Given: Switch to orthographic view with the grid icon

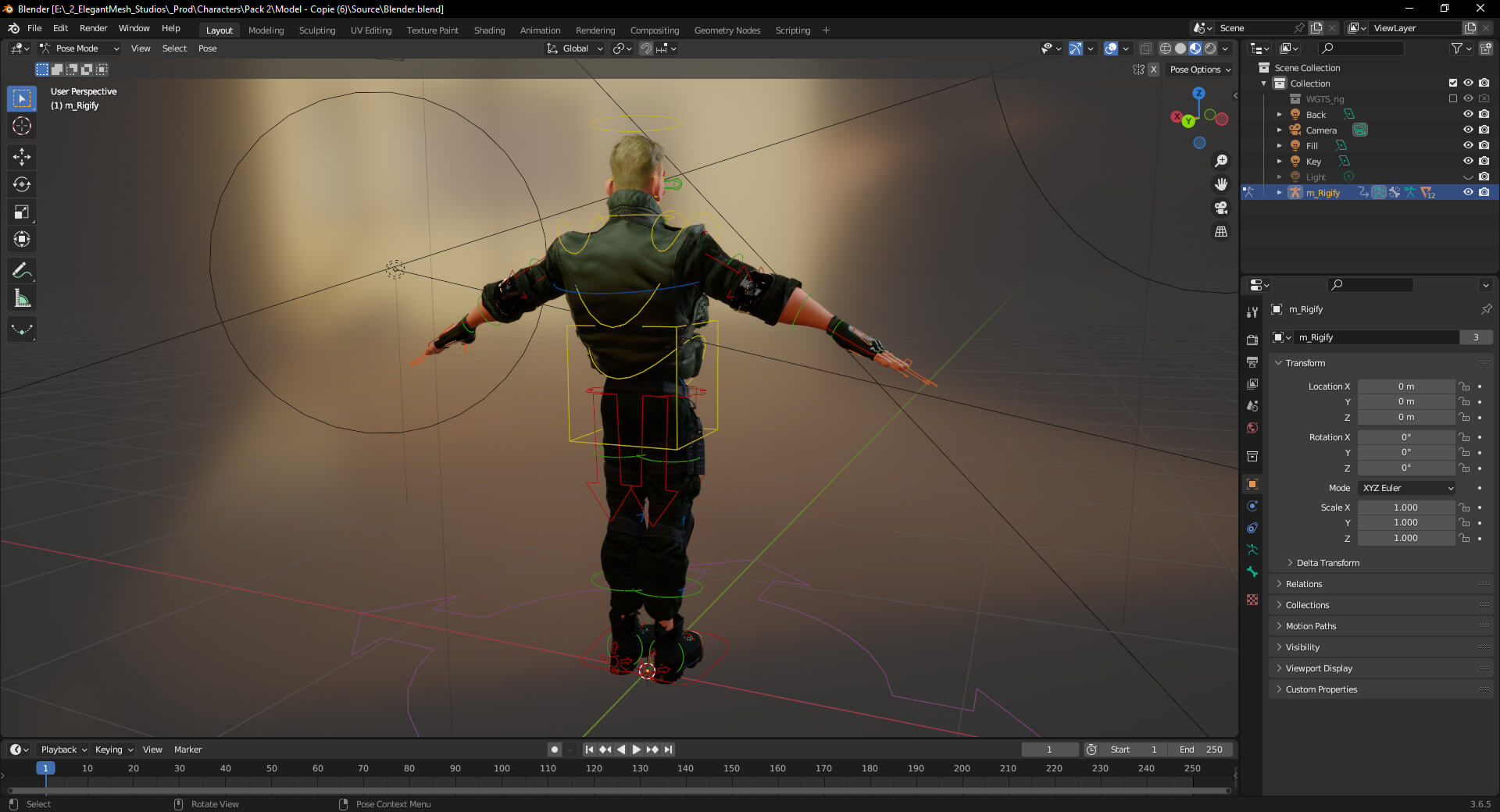Looking at the screenshot, I should click(x=1220, y=232).
